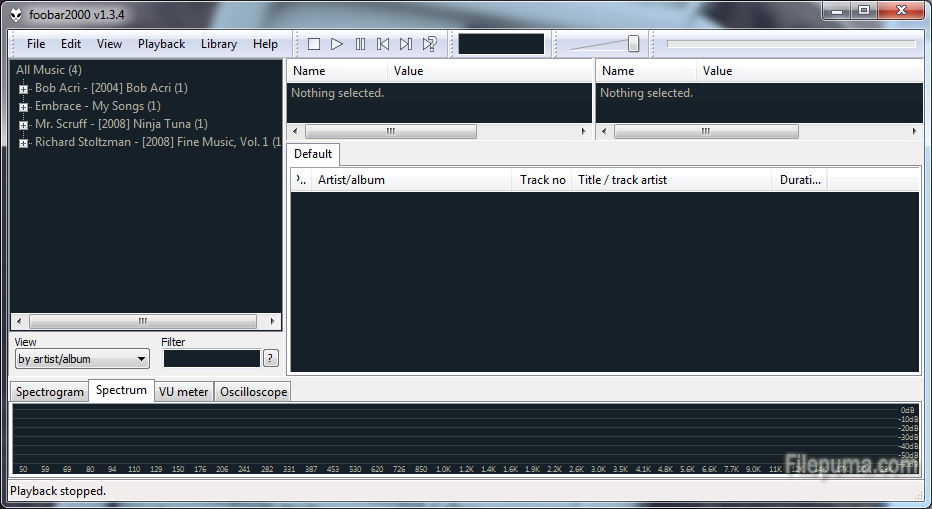Click the Pause playback button

[x=360, y=44]
